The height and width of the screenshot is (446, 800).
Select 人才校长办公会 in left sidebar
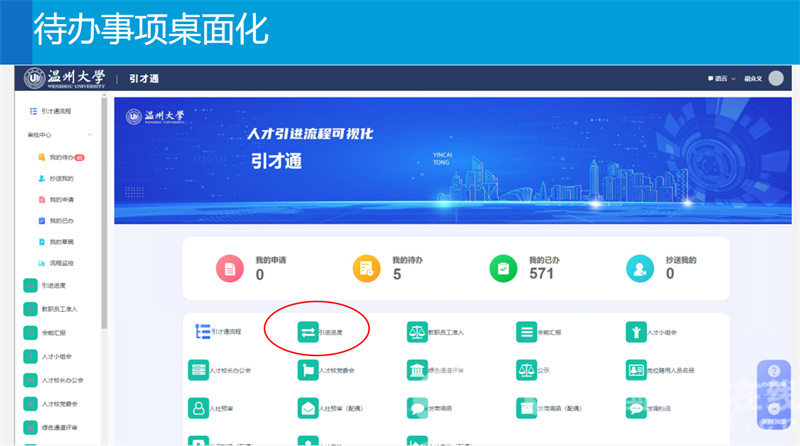(x=54, y=380)
